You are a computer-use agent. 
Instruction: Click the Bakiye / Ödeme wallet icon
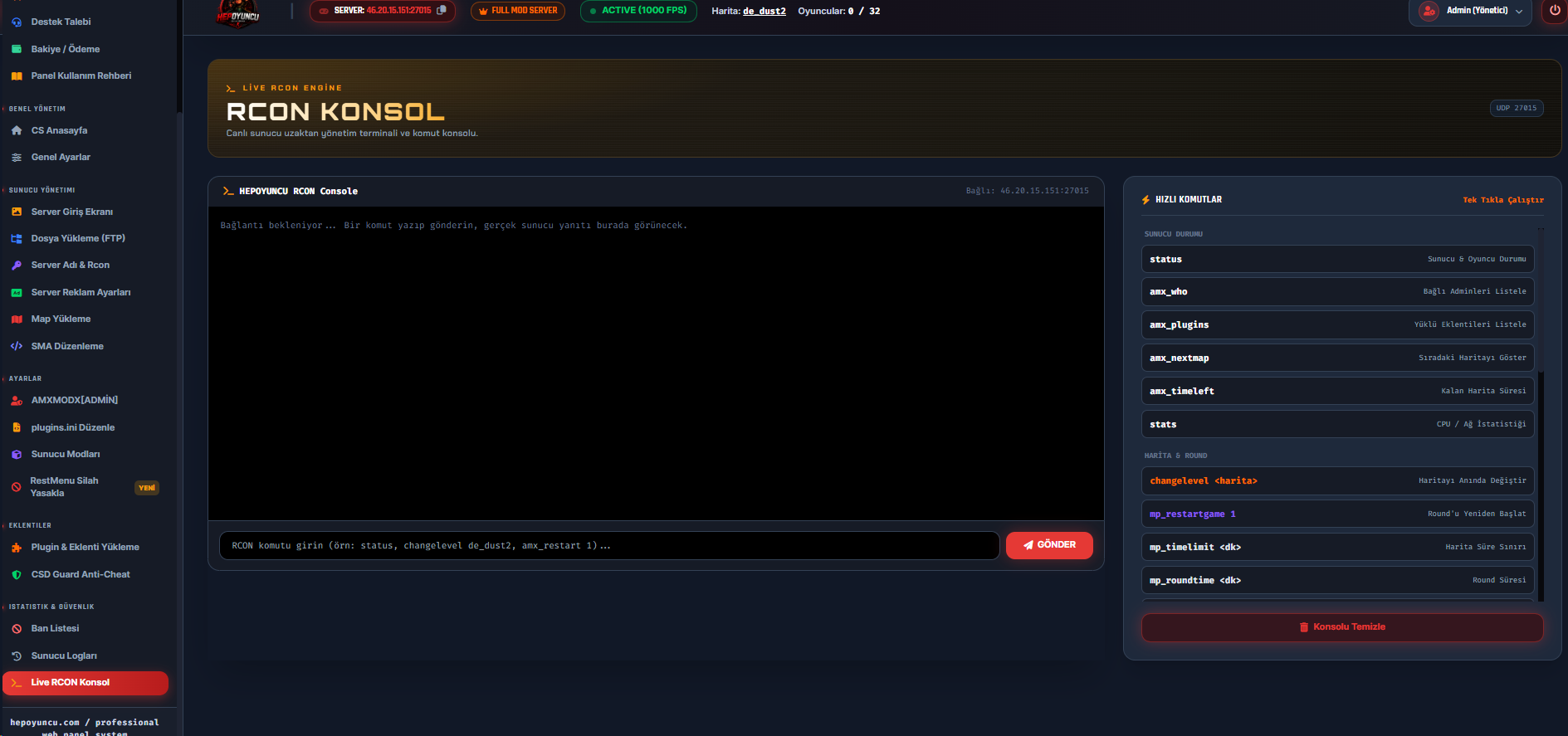pos(17,49)
